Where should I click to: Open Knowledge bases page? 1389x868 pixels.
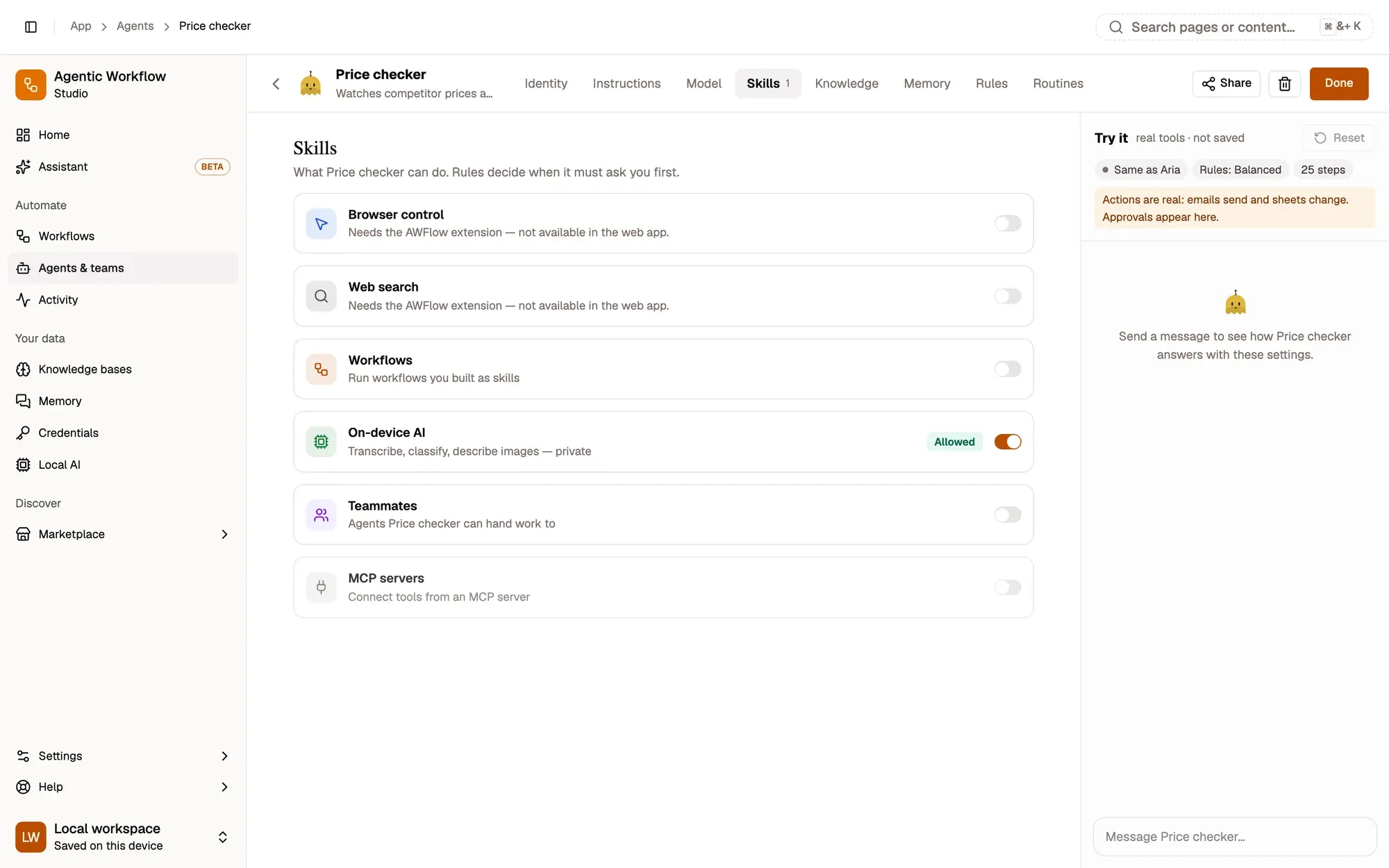(x=123, y=369)
